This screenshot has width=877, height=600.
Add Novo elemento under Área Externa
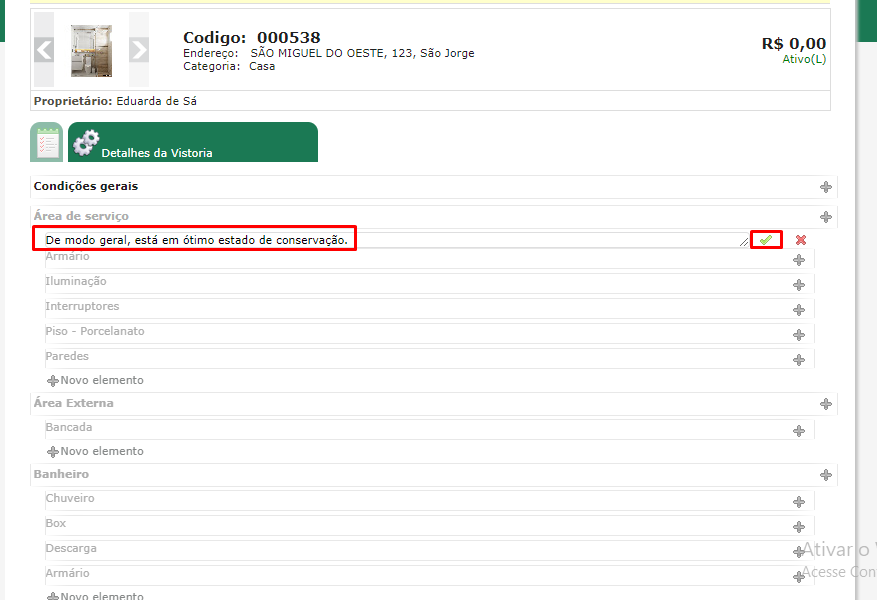click(x=95, y=451)
